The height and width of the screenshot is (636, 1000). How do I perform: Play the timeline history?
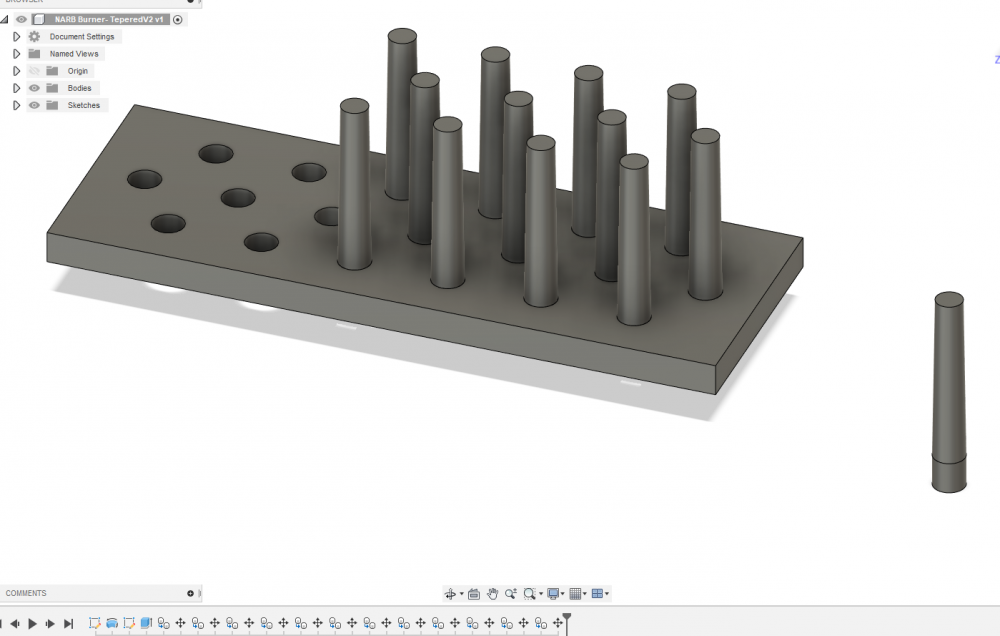point(33,624)
